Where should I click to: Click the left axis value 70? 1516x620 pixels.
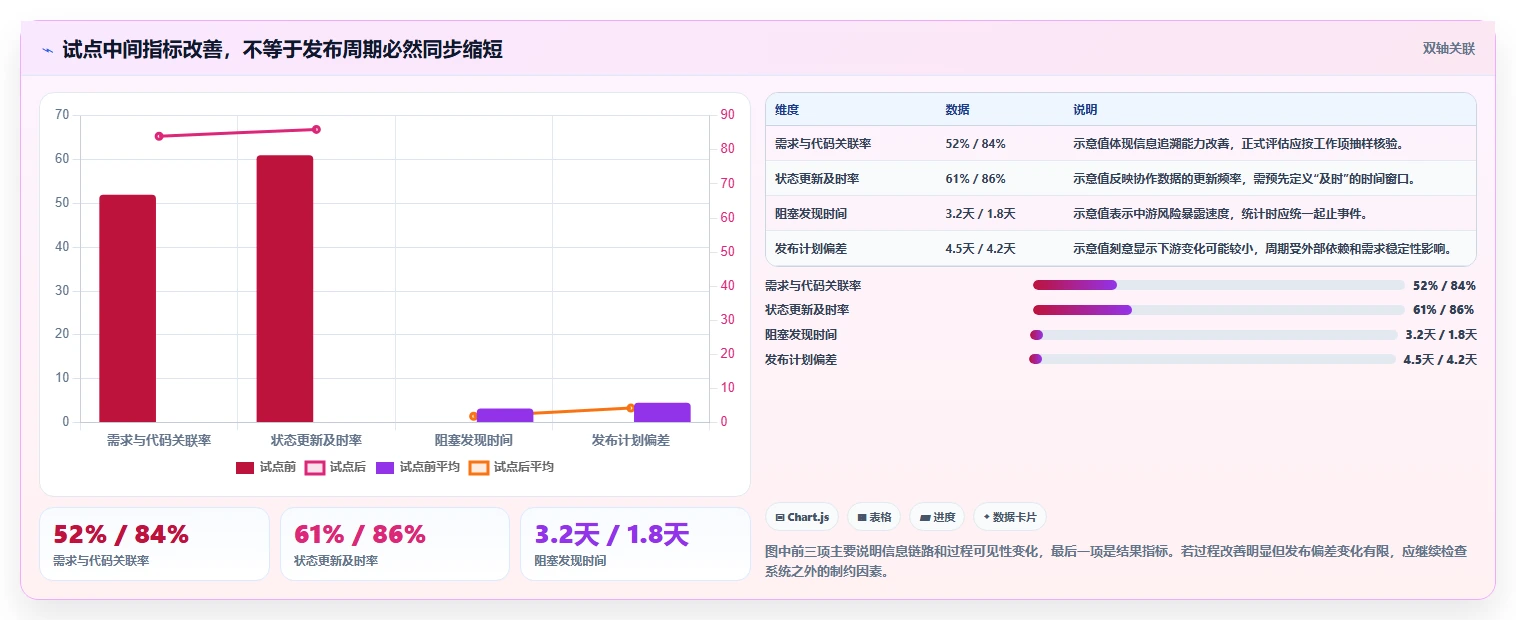[62, 115]
